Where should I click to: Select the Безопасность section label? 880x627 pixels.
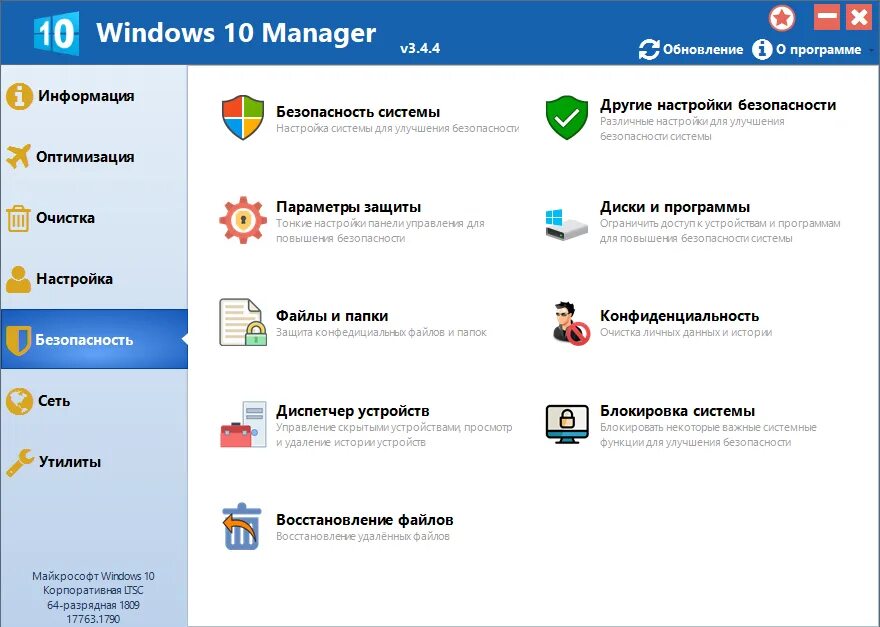point(84,340)
